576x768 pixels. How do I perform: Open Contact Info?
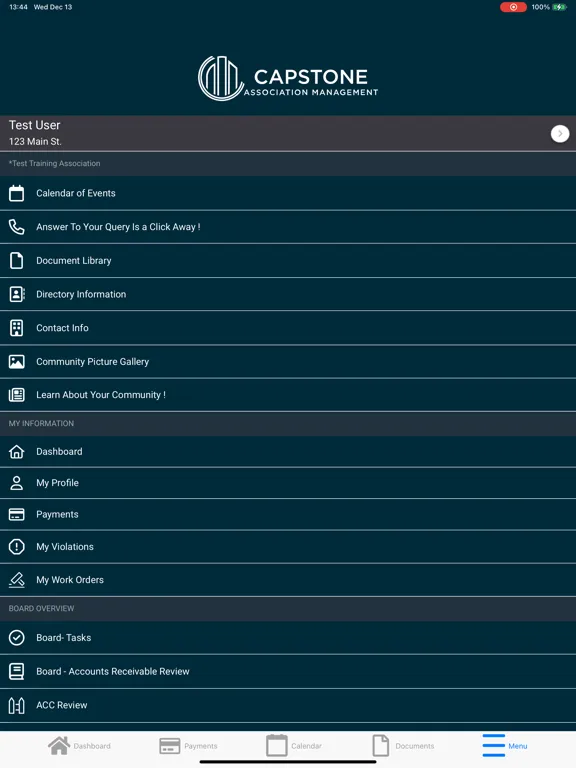[x=288, y=328]
